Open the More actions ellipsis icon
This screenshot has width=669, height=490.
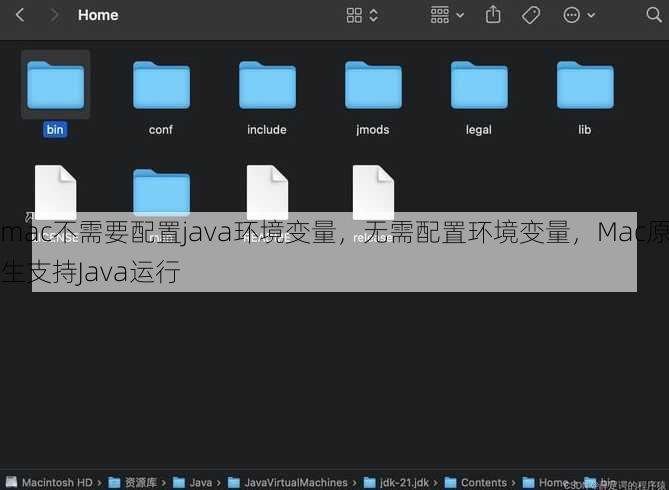pos(571,15)
